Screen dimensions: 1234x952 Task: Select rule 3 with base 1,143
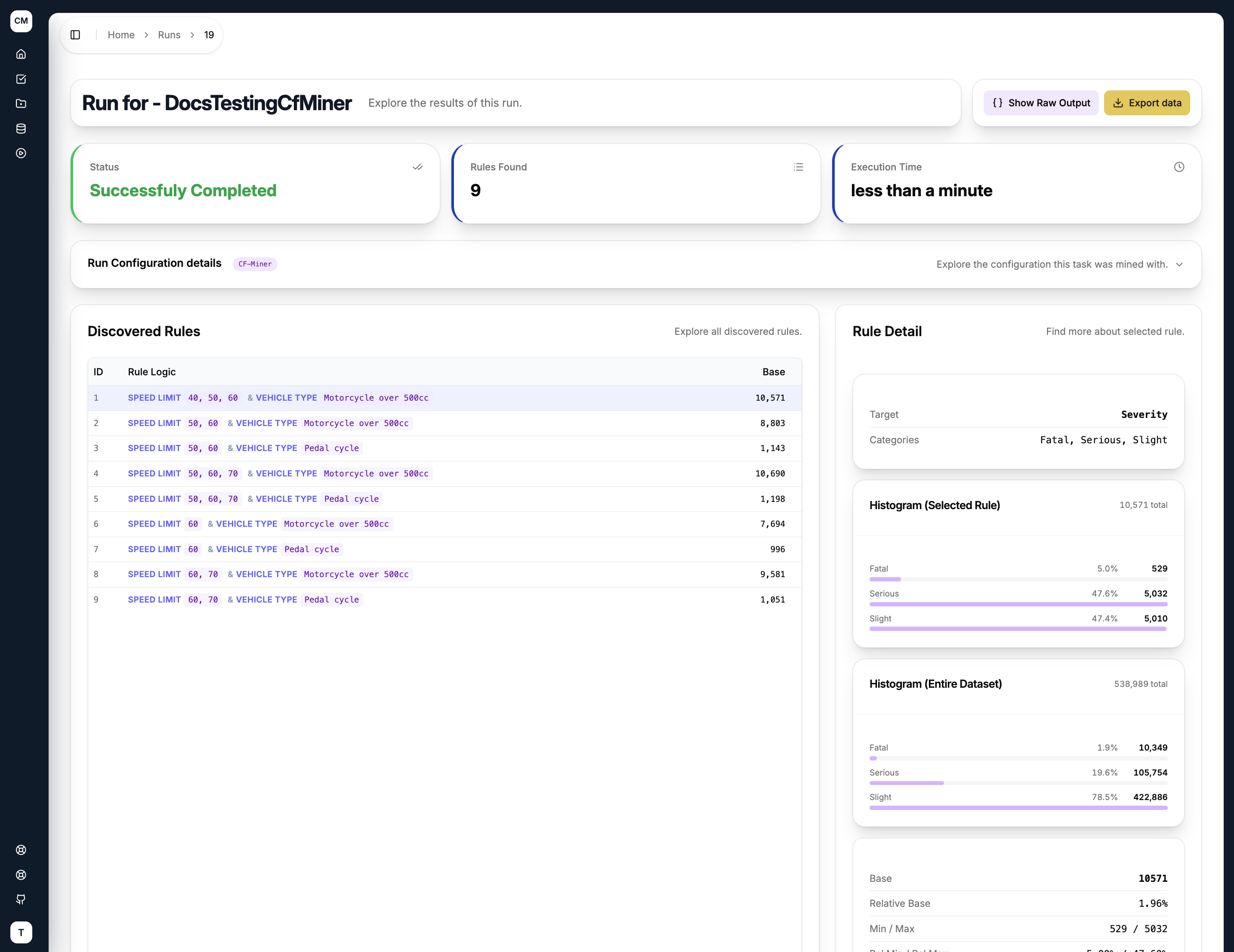pyautogui.click(x=444, y=448)
